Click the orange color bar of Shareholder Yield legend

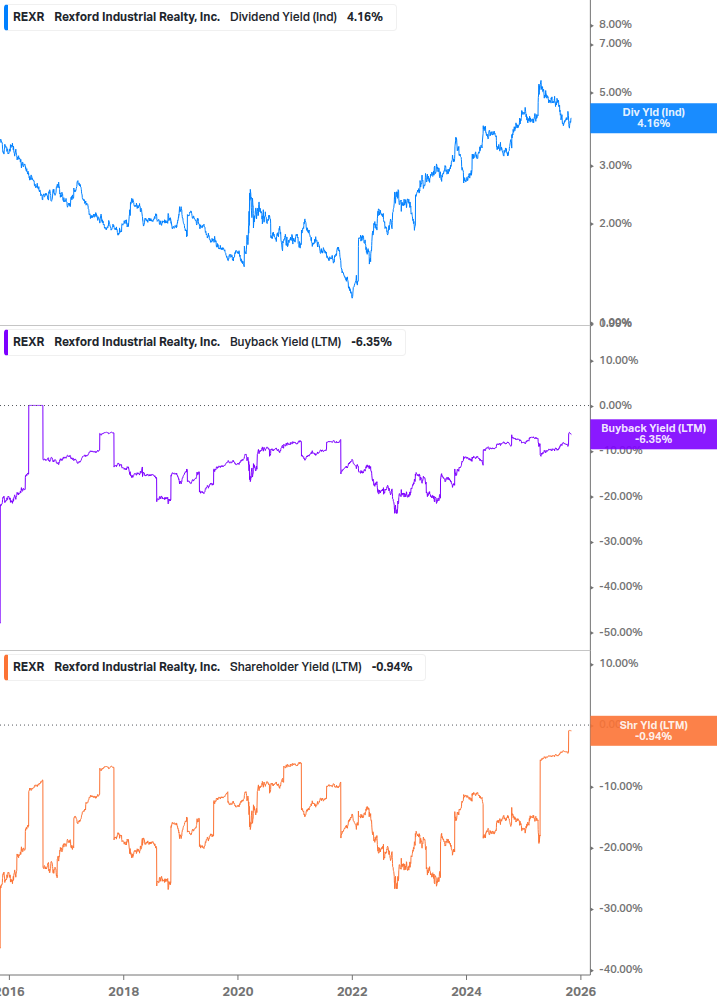[x=6, y=667]
